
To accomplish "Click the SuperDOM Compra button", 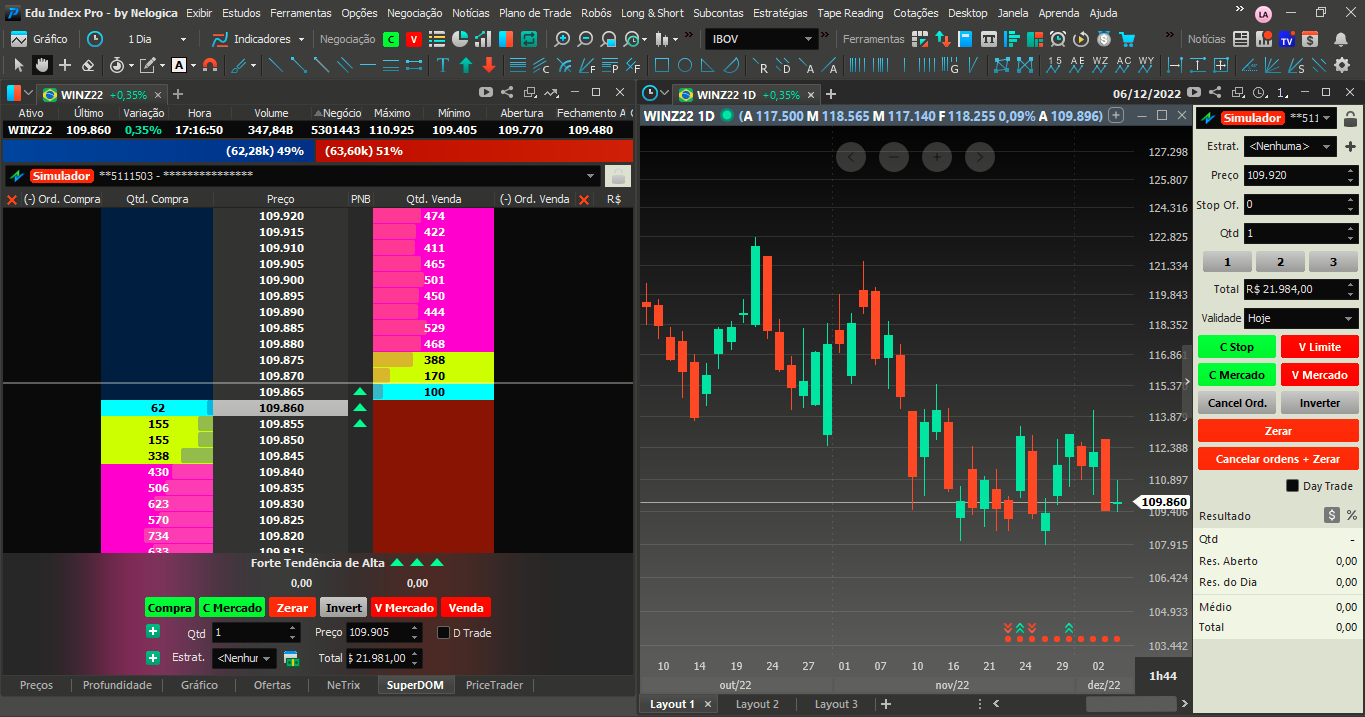I will pos(169,608).
